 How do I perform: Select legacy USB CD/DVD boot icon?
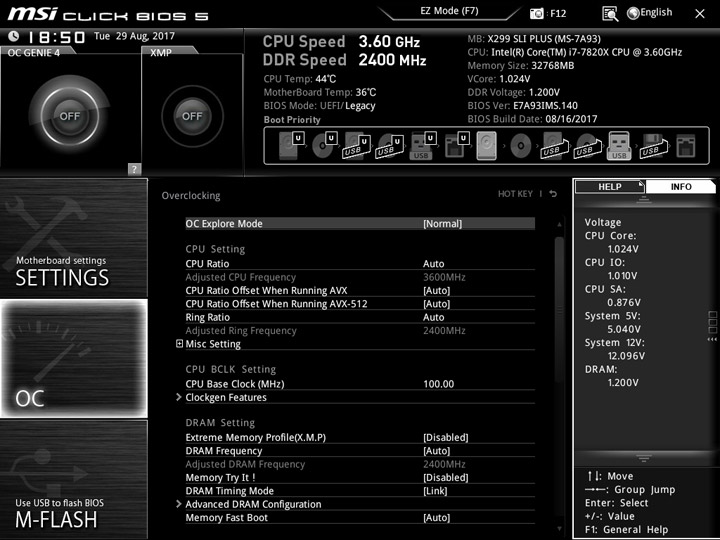pyautogui.click(x=587, y=146)
